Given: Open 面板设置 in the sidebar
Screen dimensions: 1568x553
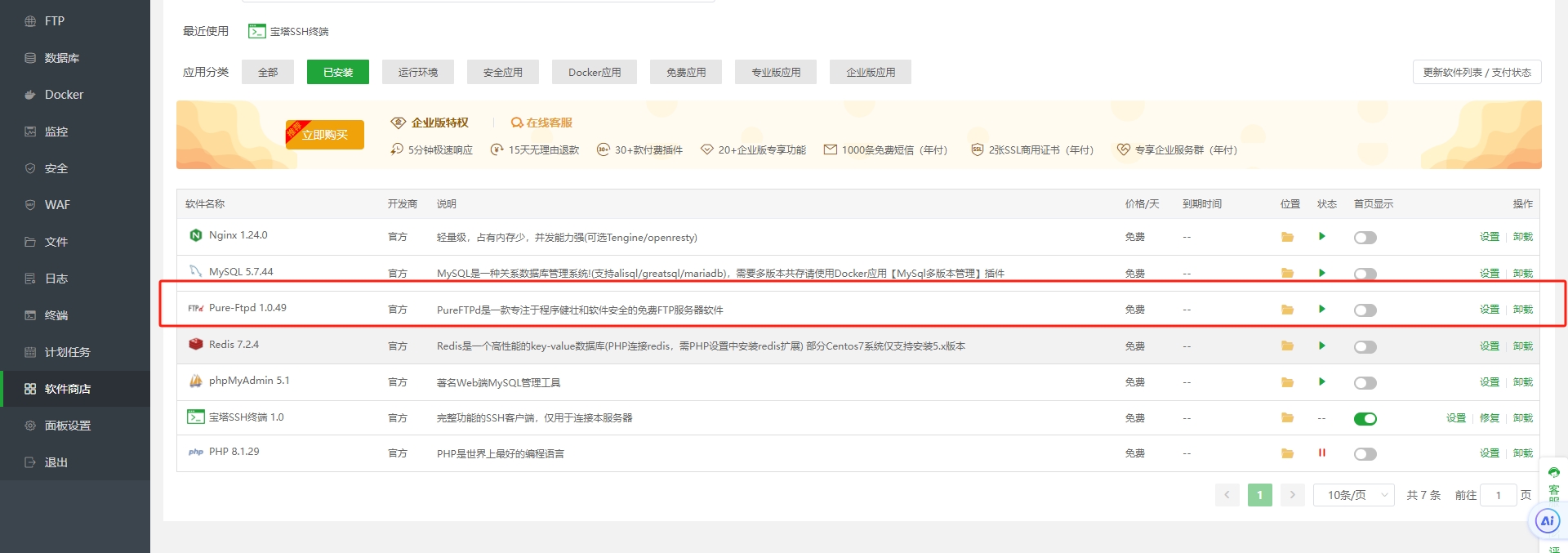Looking at the screenshot, I should point(75,426).
